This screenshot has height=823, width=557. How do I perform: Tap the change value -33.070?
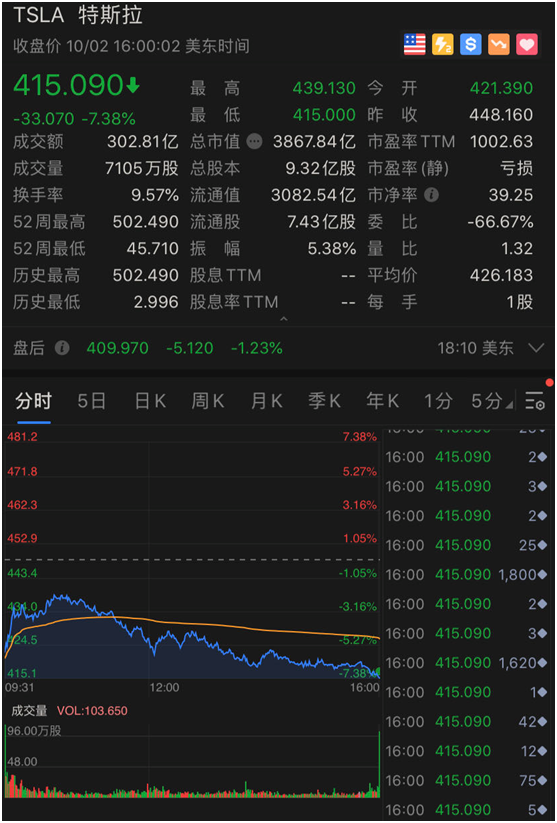click(x=44, y=119)
